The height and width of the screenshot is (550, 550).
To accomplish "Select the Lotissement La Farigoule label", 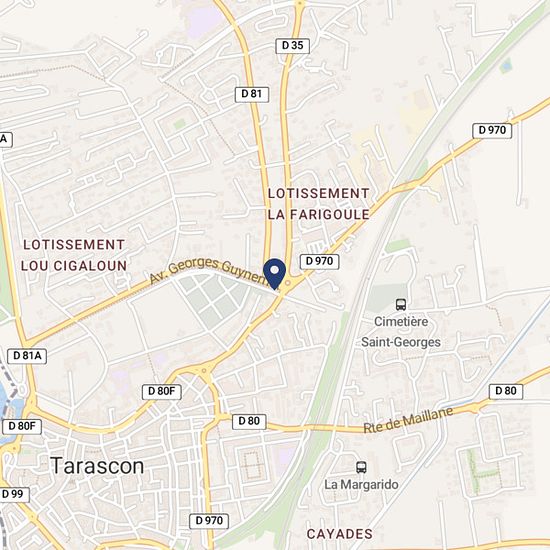I will point(318,204).
